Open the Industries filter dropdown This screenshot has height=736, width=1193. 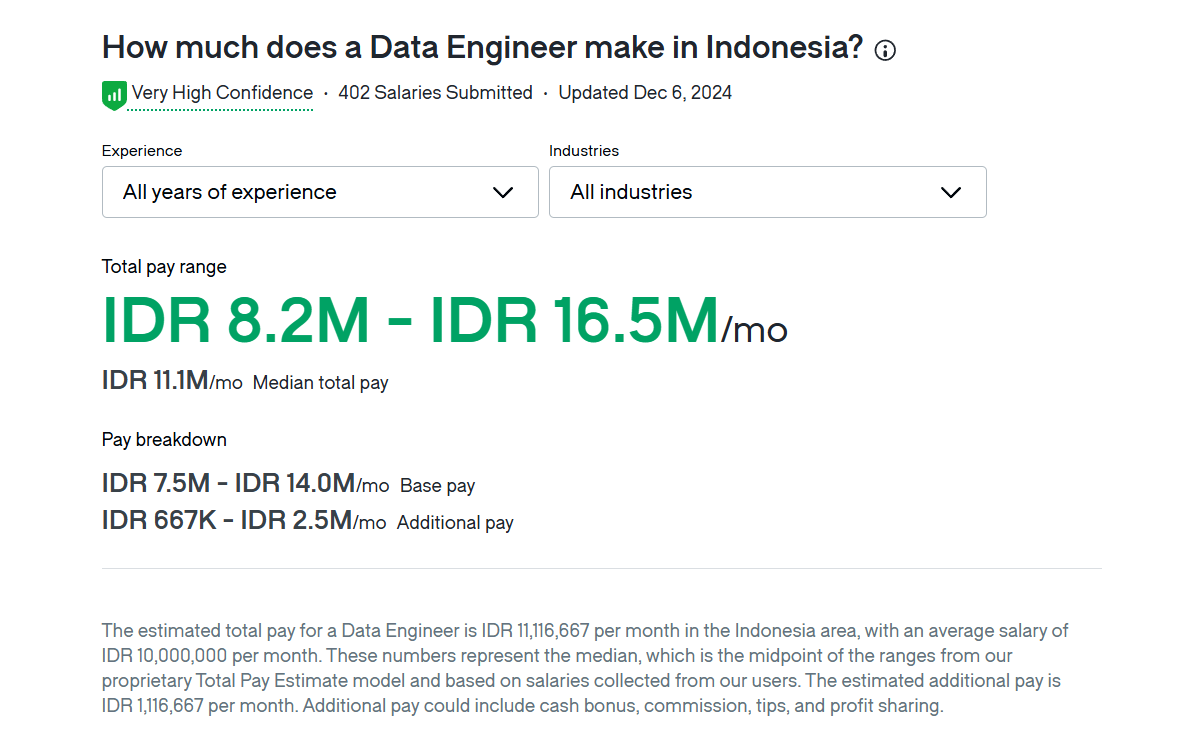[x=767, y=191]
